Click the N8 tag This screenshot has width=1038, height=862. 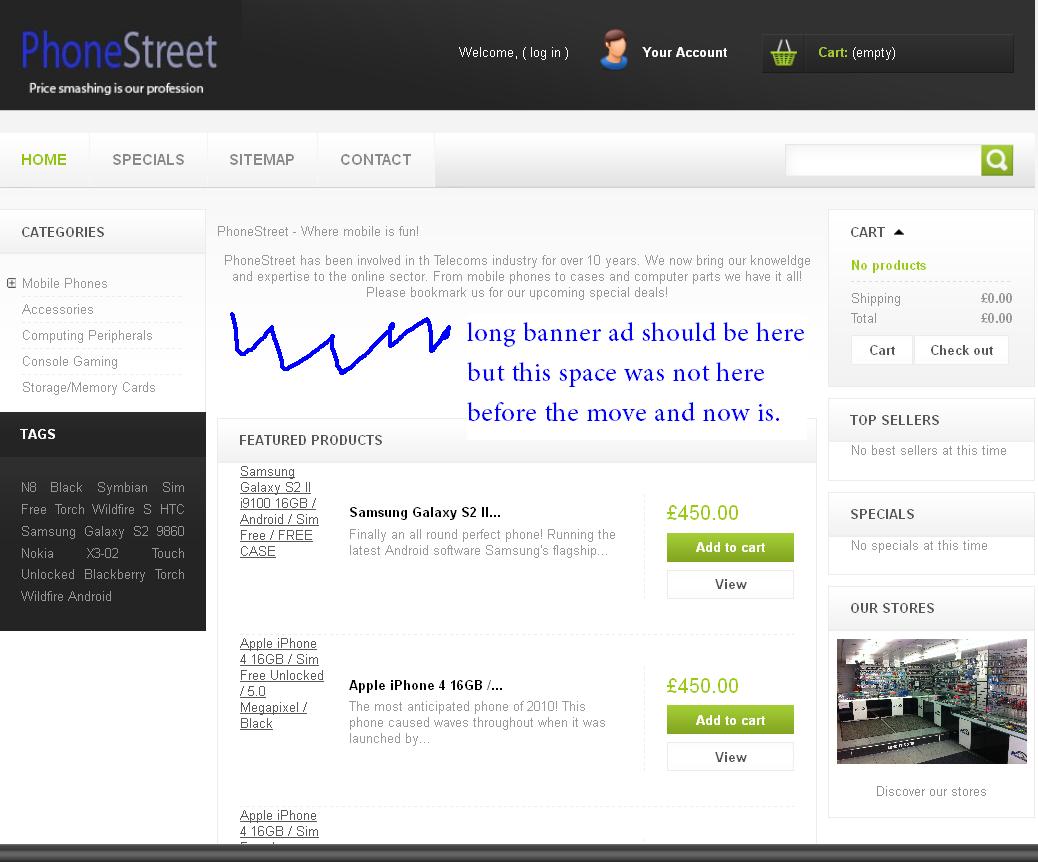click(x=28, y=487)
